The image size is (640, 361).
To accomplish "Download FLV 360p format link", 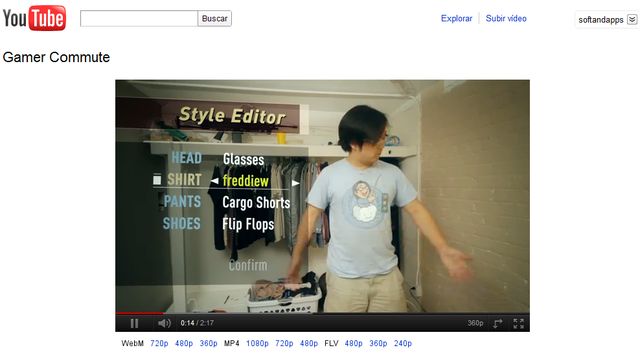I will click(378, 343).
